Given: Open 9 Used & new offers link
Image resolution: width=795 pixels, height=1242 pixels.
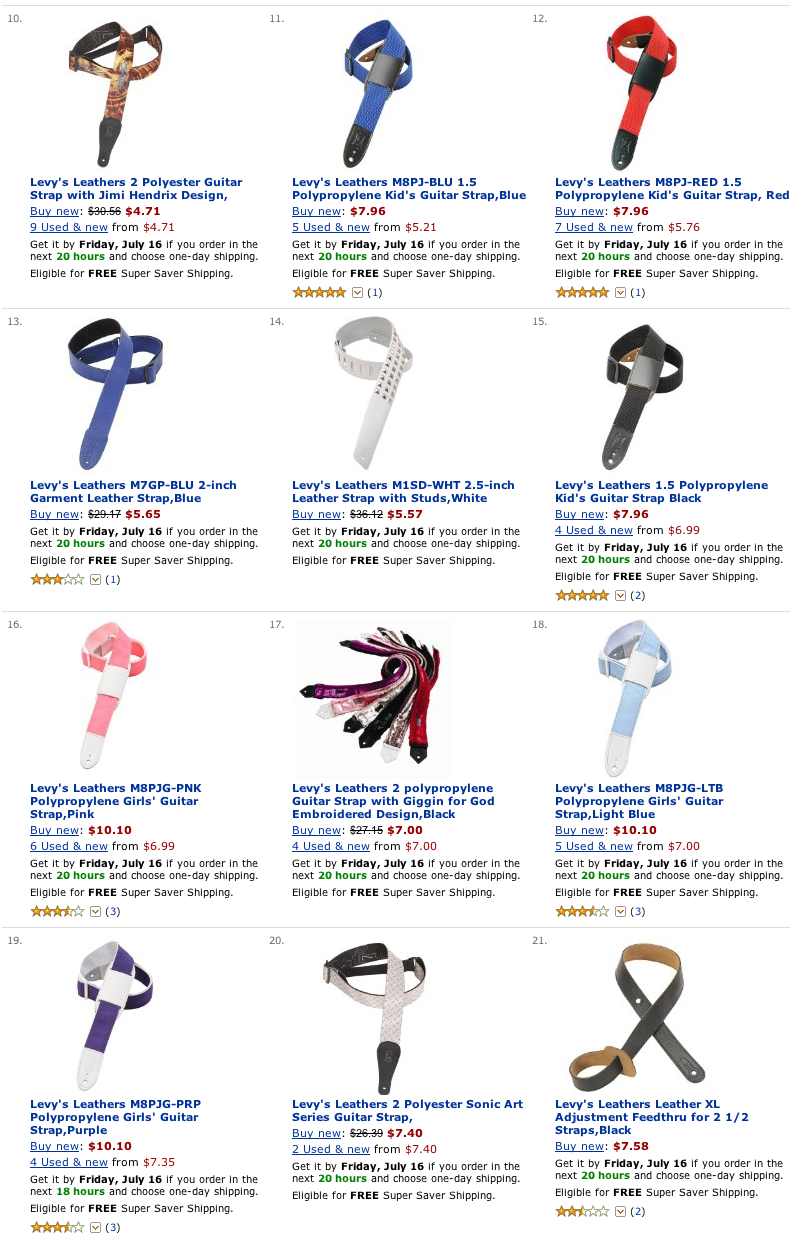Looking at the screenshot, I should point(69,228).
